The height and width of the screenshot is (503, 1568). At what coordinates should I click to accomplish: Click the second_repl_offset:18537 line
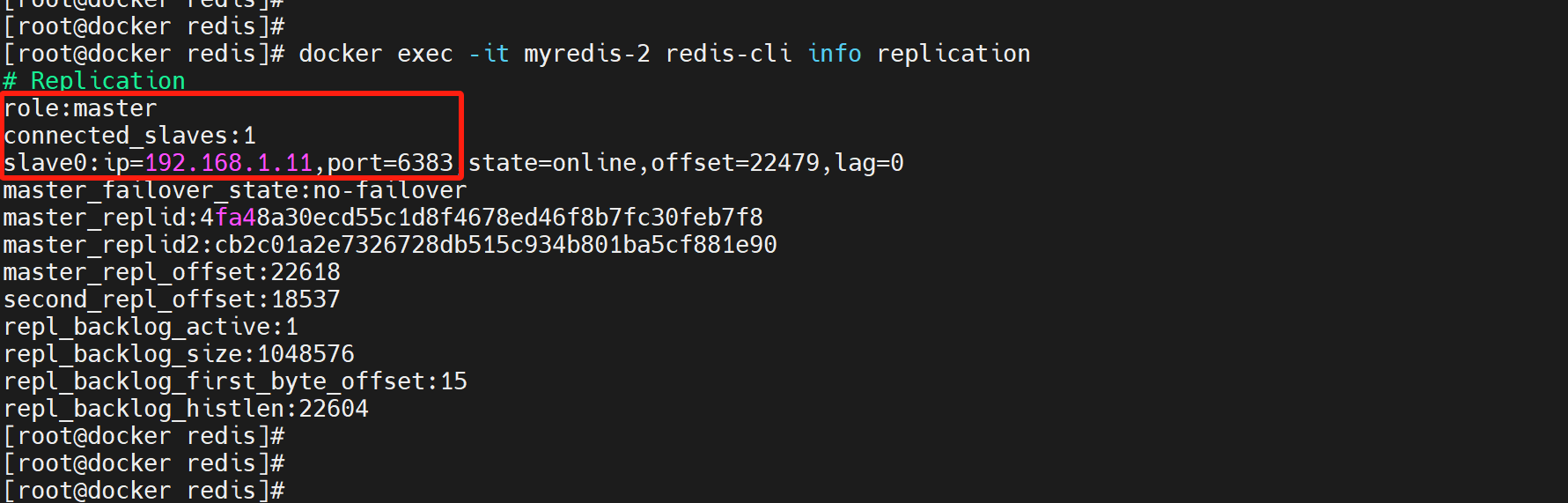[x=172, y=300]
